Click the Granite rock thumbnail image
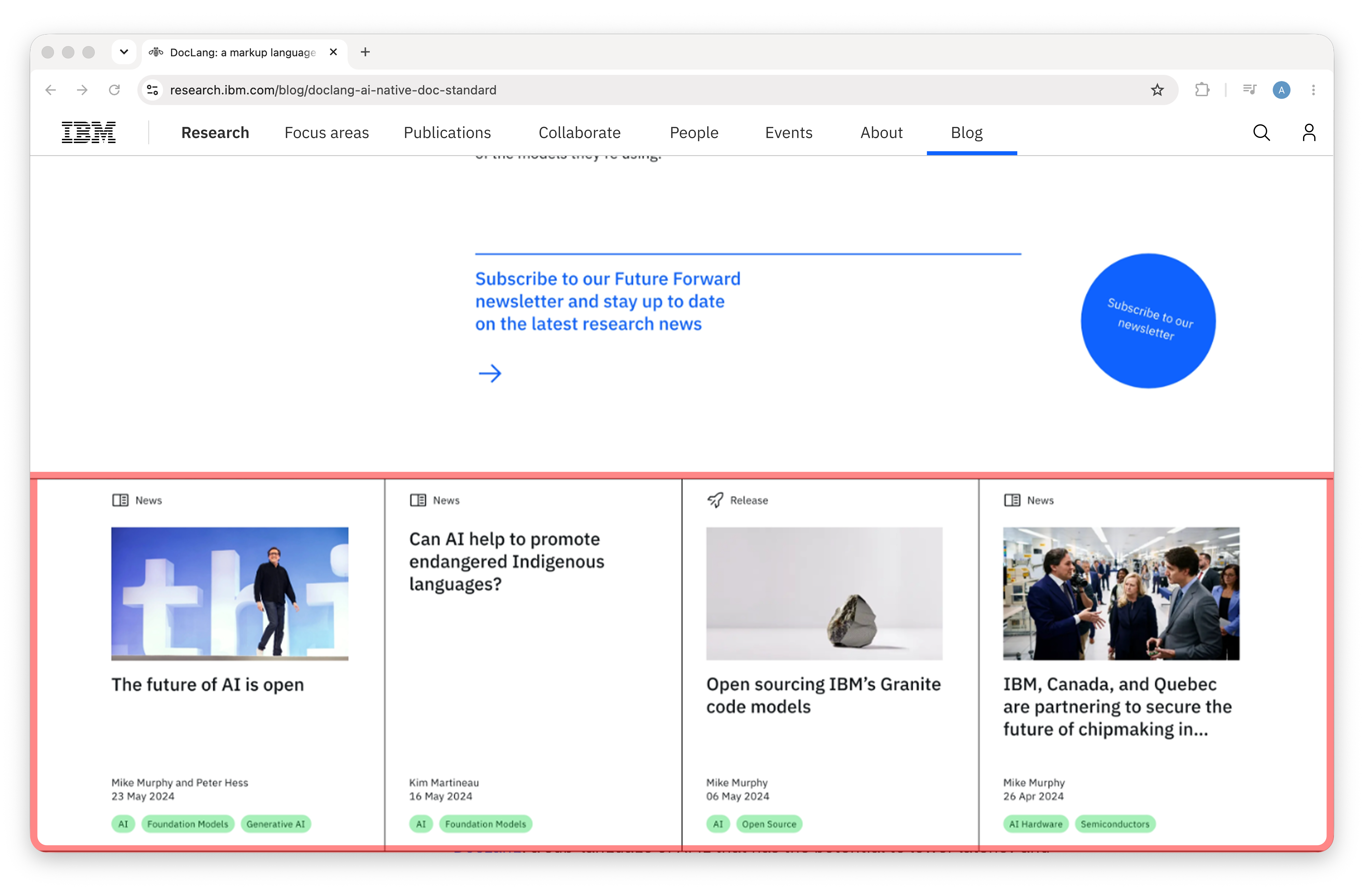This screenshot has height=896, width=1364. (x=824, y=594)
